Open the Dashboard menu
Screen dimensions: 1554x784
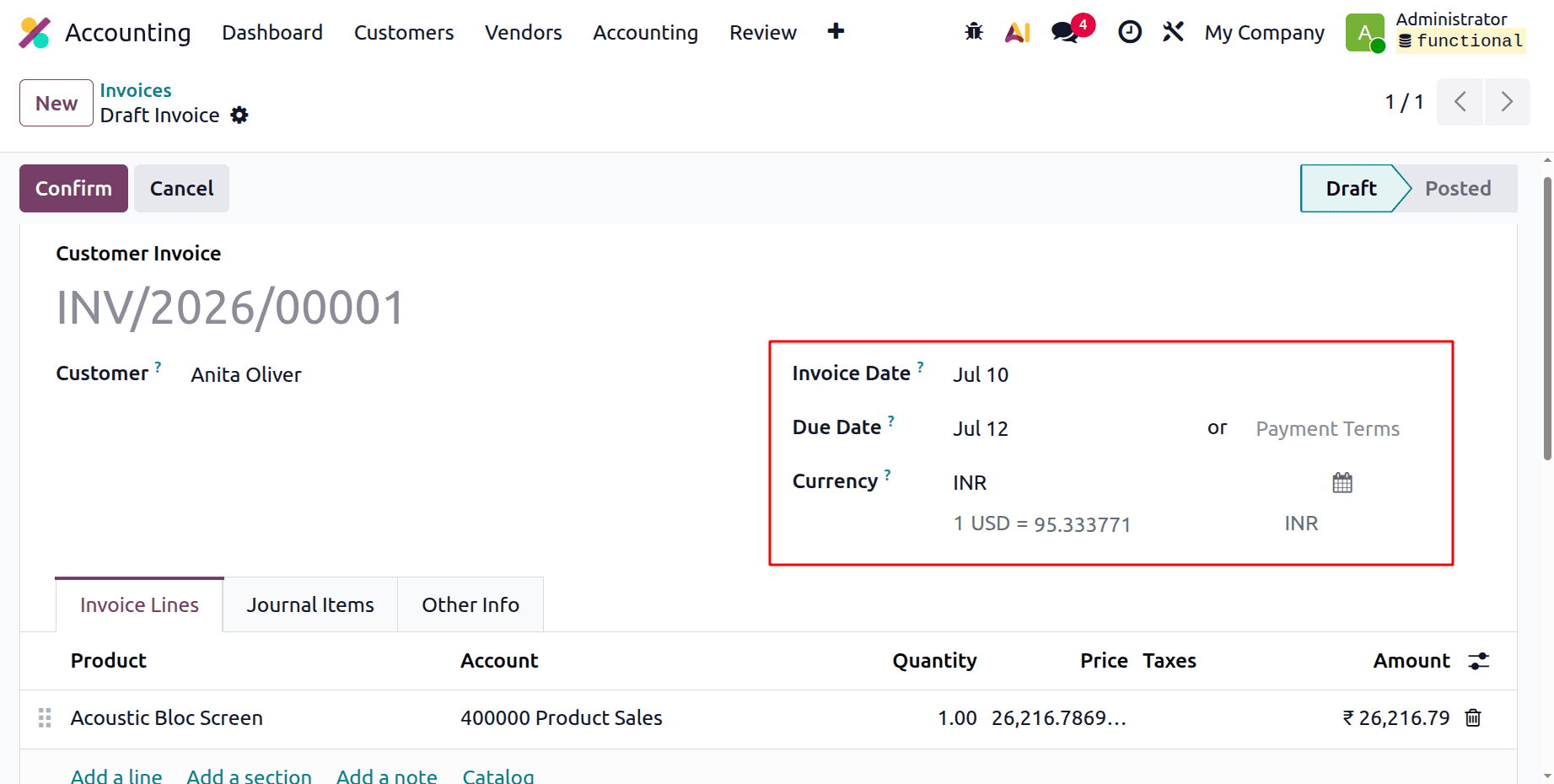tap(272, 32)
